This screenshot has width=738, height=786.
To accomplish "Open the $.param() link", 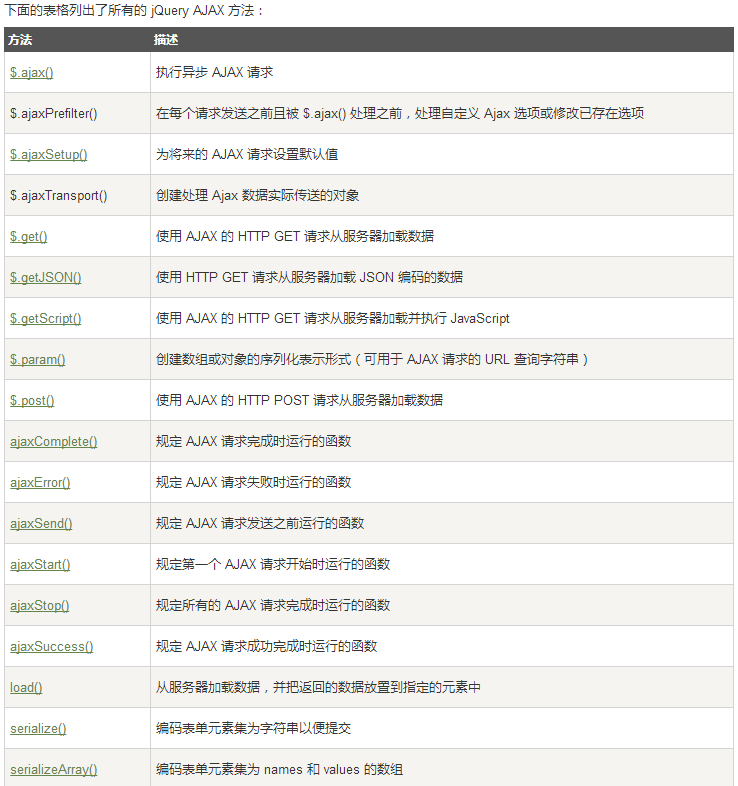I will [38, 360].
